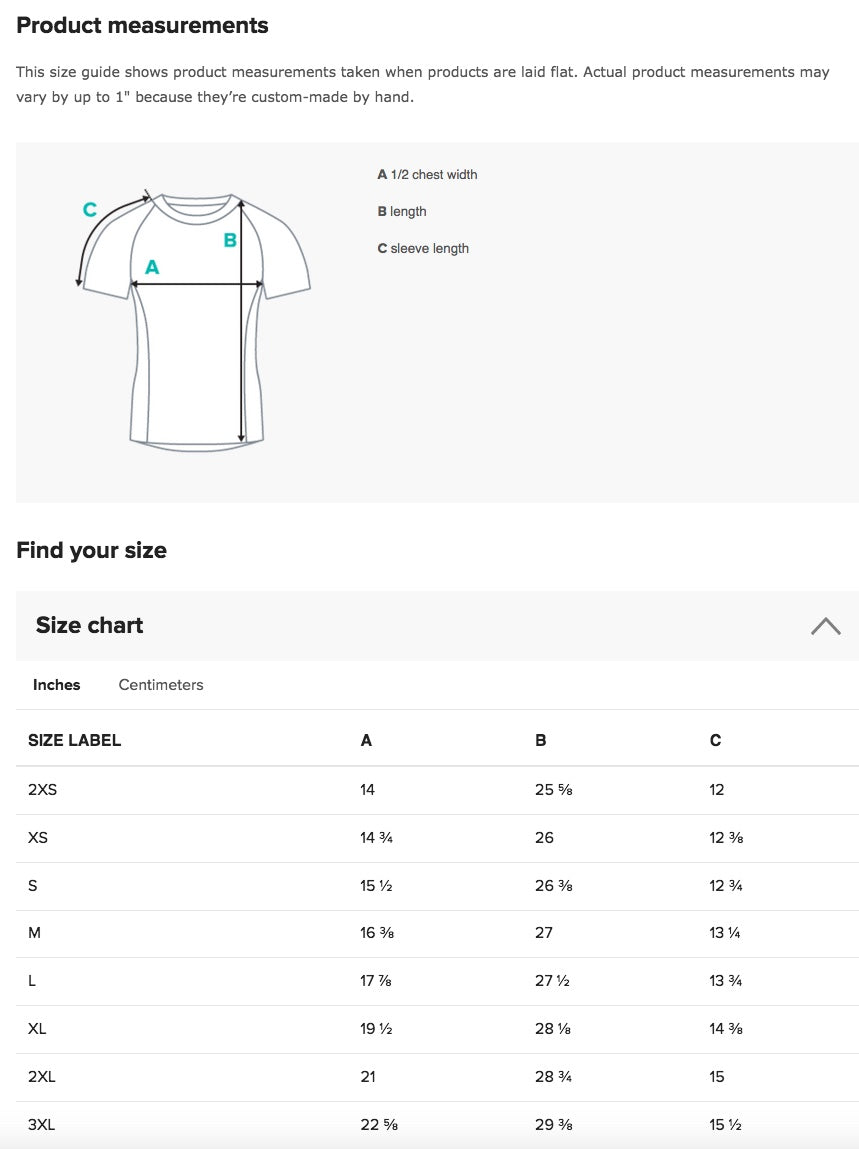Viewport: 859px width, 1149px height.
Task: Click the Size chart section header
Action: click(x=90, y=626)
